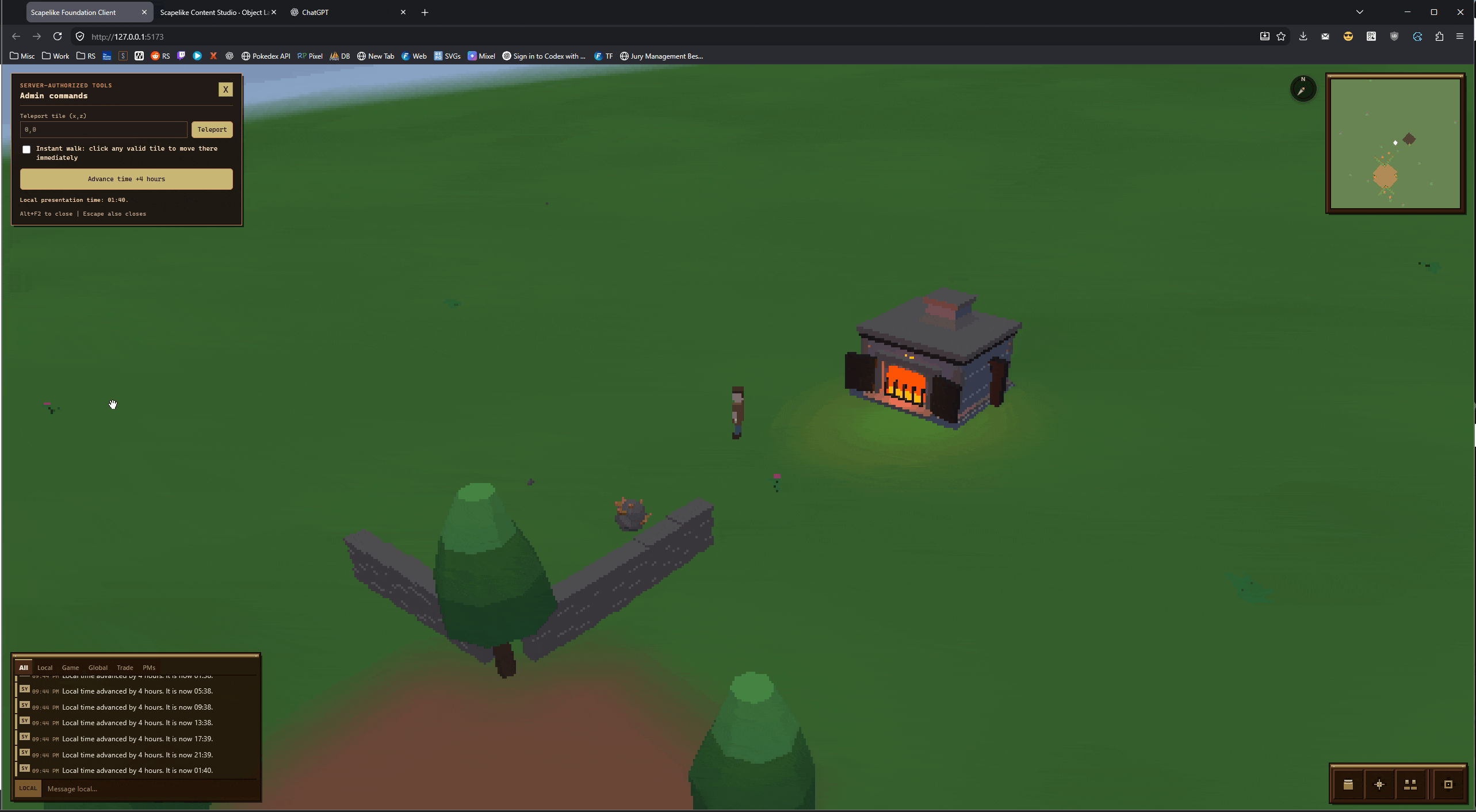Open the inventory bag panel icon
This screenshot has height=812, width=1476.
[1348, 784]
